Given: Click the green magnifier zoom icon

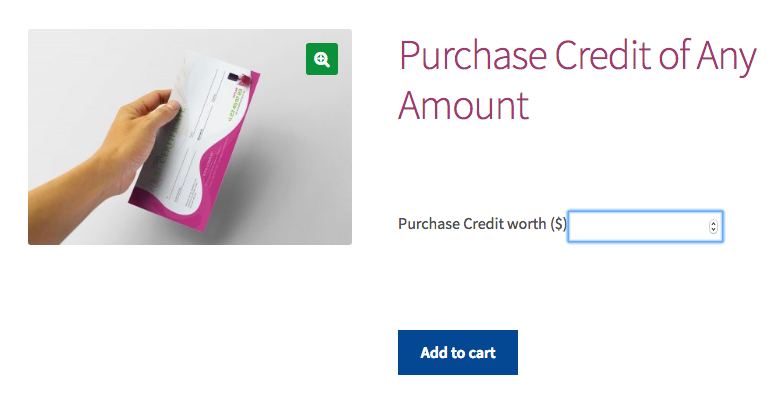Looking at the screenshot, I should pyautogui.click(x=322, y=58).
